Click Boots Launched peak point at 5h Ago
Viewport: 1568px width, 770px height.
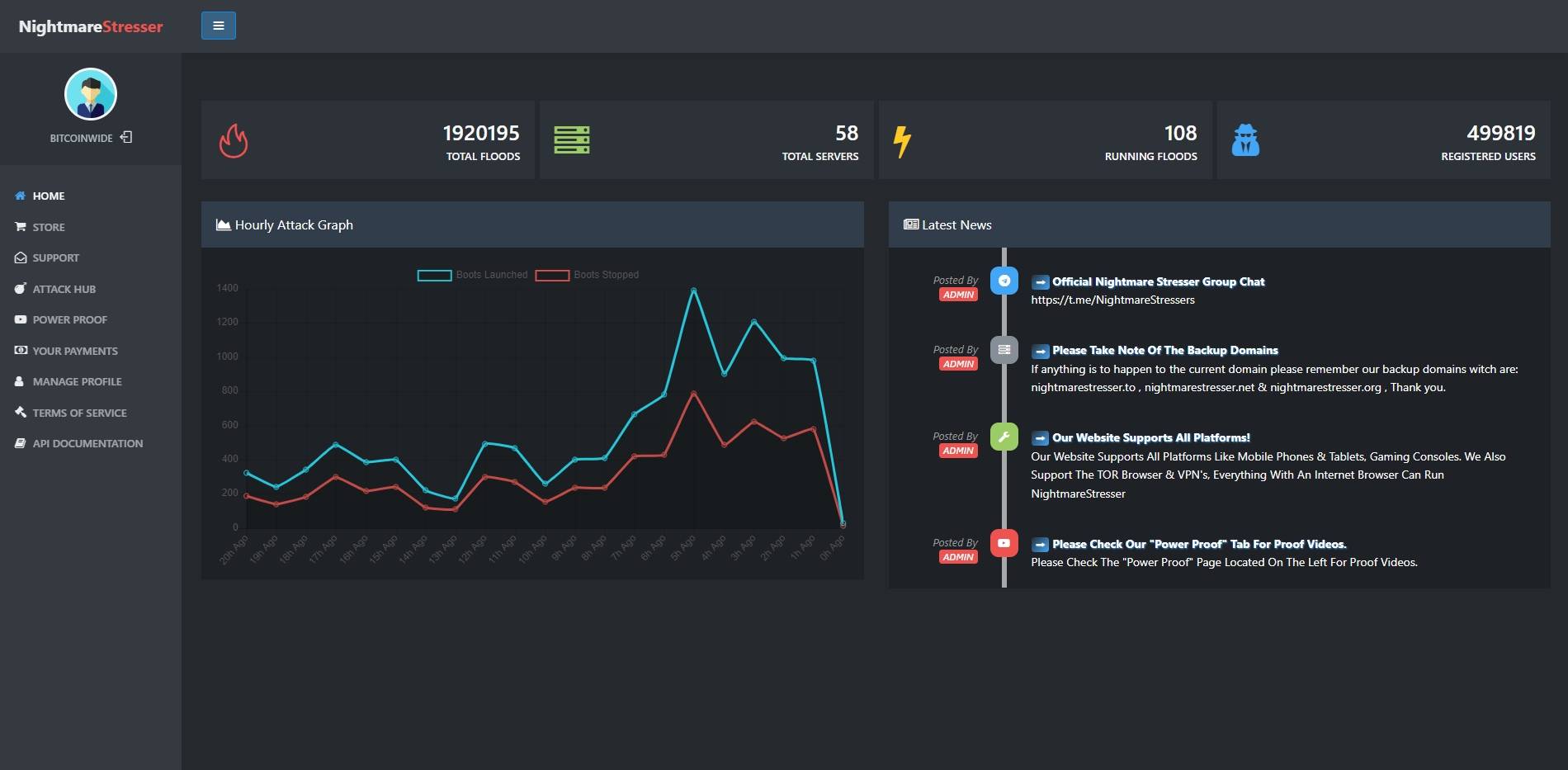click(x=693, y=291)
